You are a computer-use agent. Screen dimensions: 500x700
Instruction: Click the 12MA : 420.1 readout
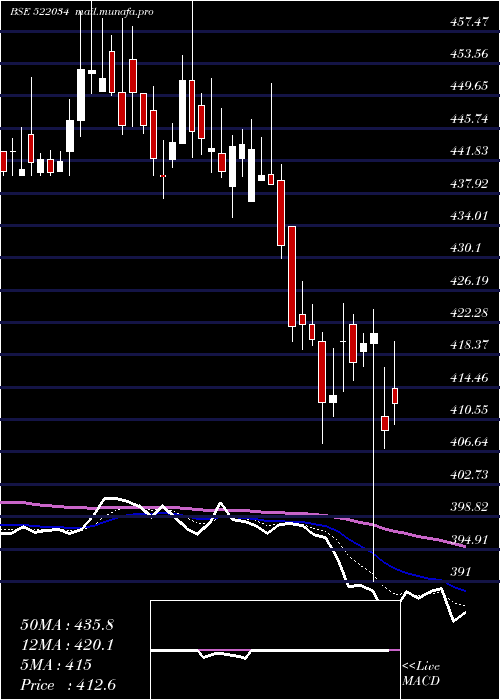(67, 645)
